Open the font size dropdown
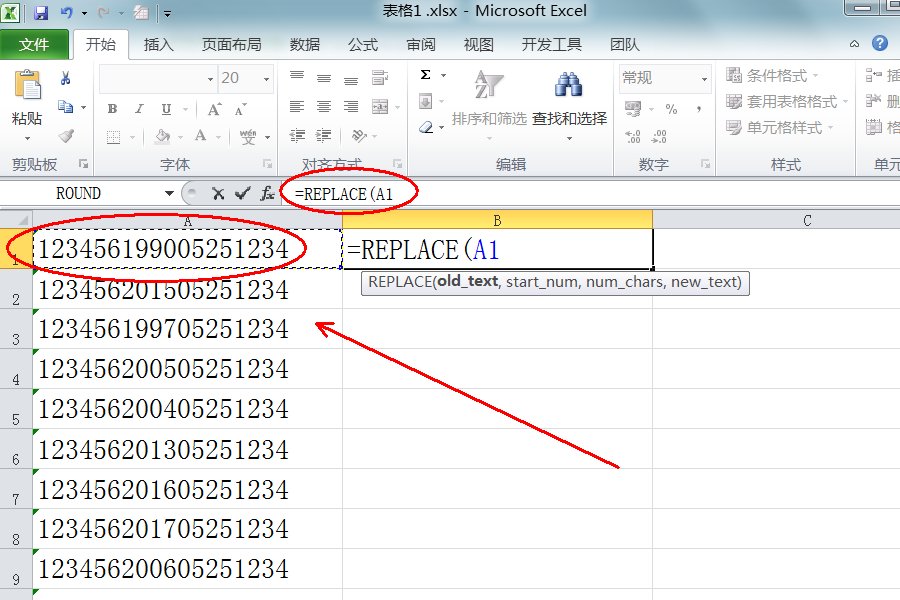 tap(267, 79)
